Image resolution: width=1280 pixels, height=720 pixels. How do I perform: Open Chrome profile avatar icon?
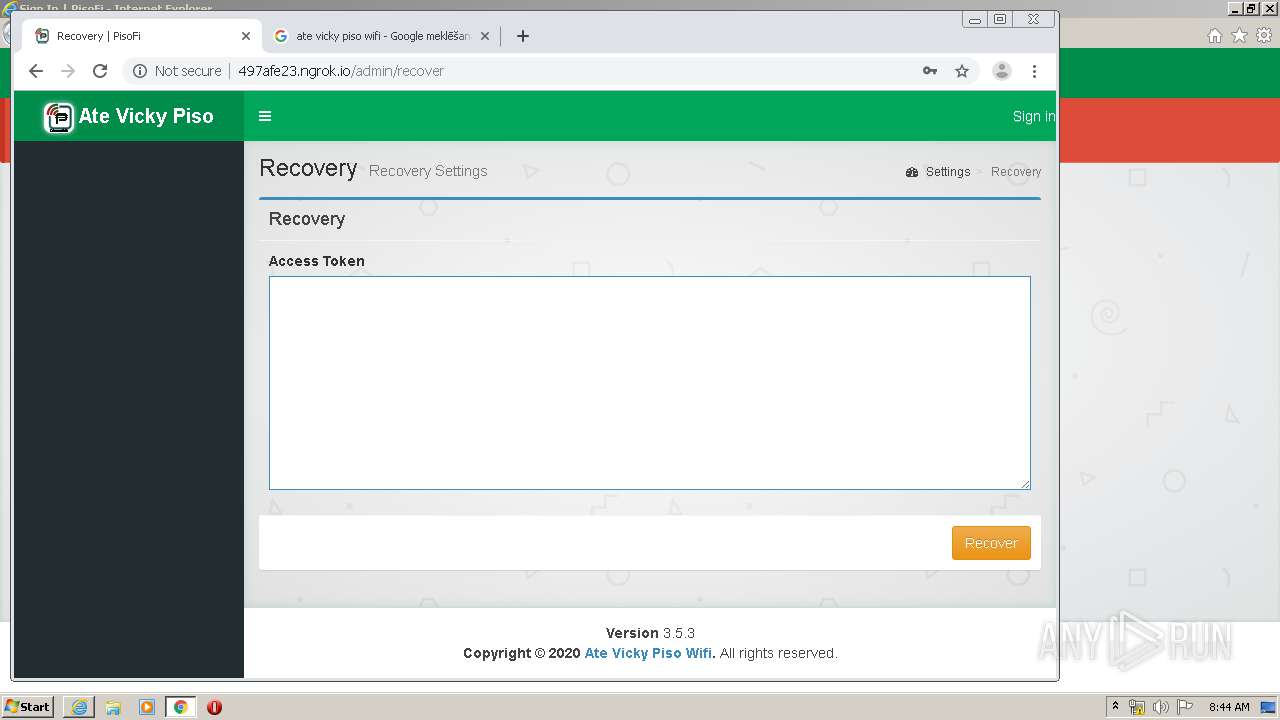point(1001,71)
